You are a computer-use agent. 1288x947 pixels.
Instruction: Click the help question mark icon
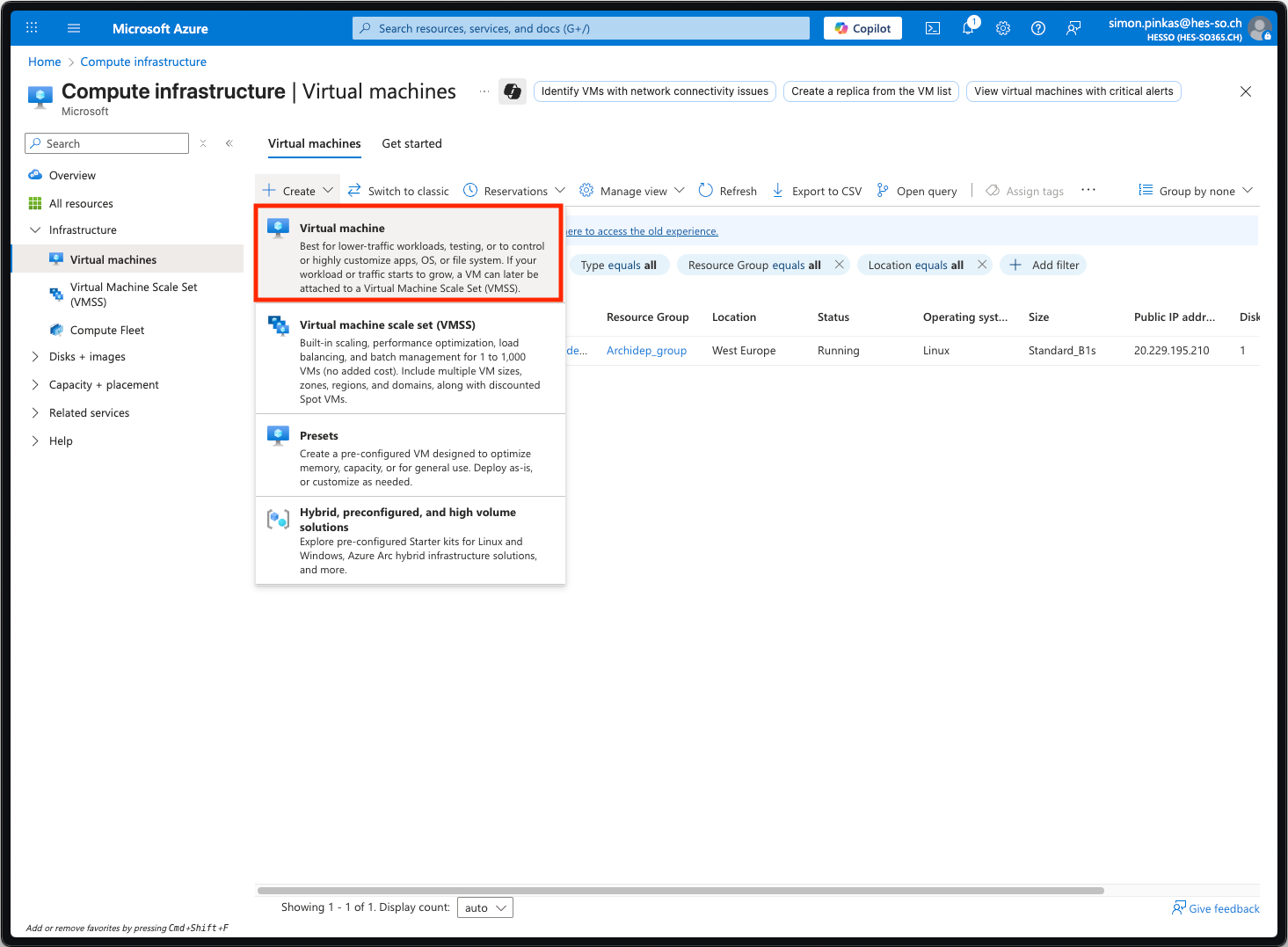(x=1038, y=28)
